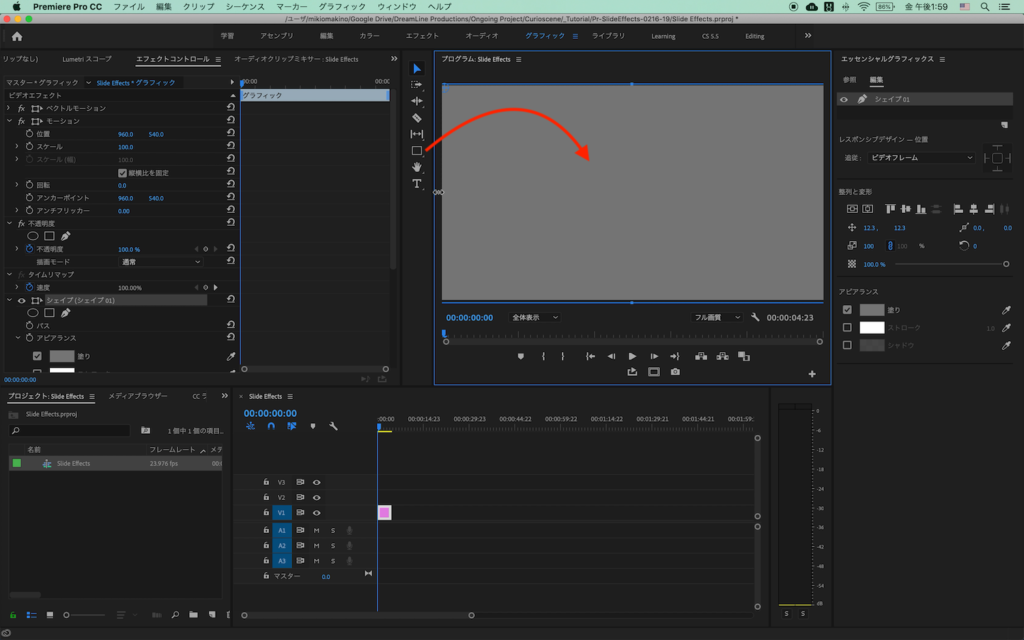Toggle V2 track output eye icon

click(316, 497)
